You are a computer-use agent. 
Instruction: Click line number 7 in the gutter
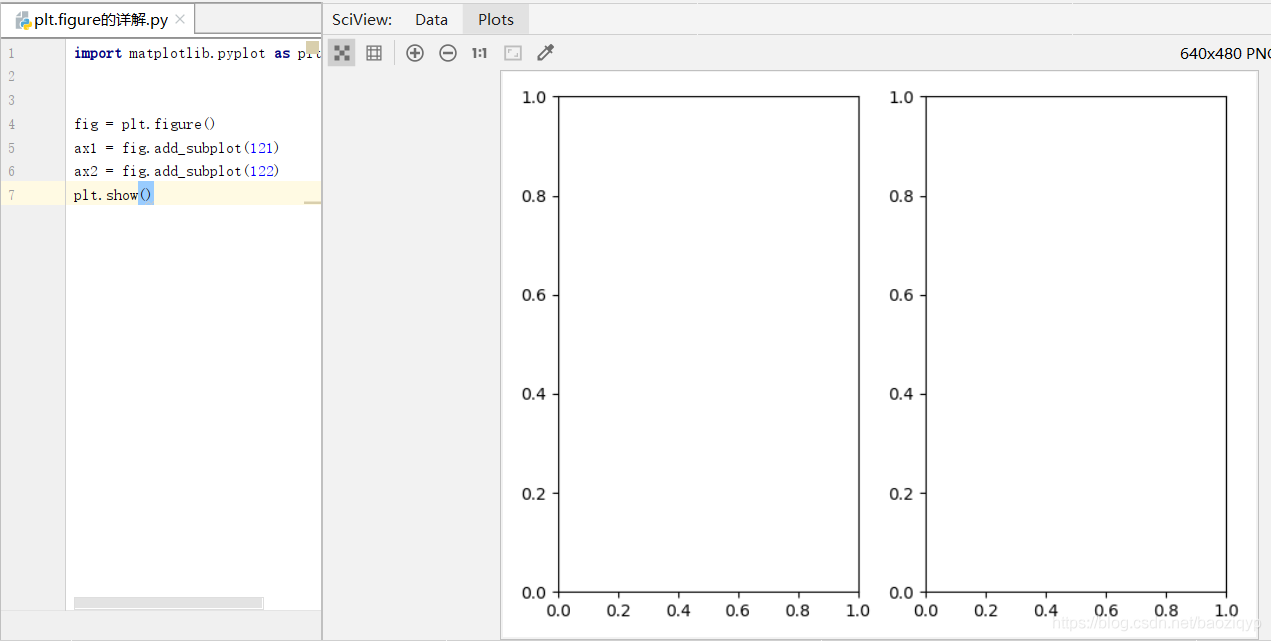[11, 195]
